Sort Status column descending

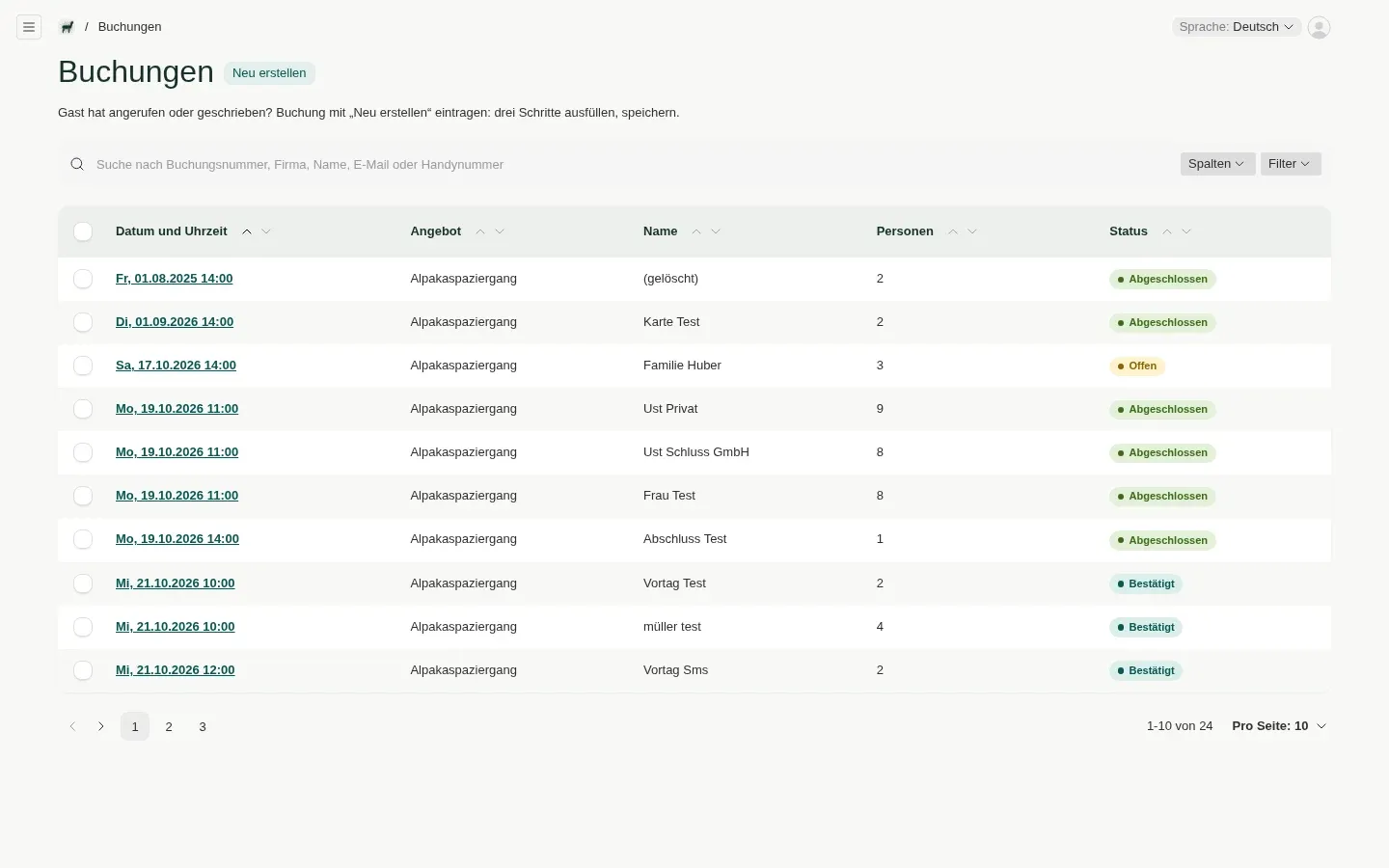1186,231
